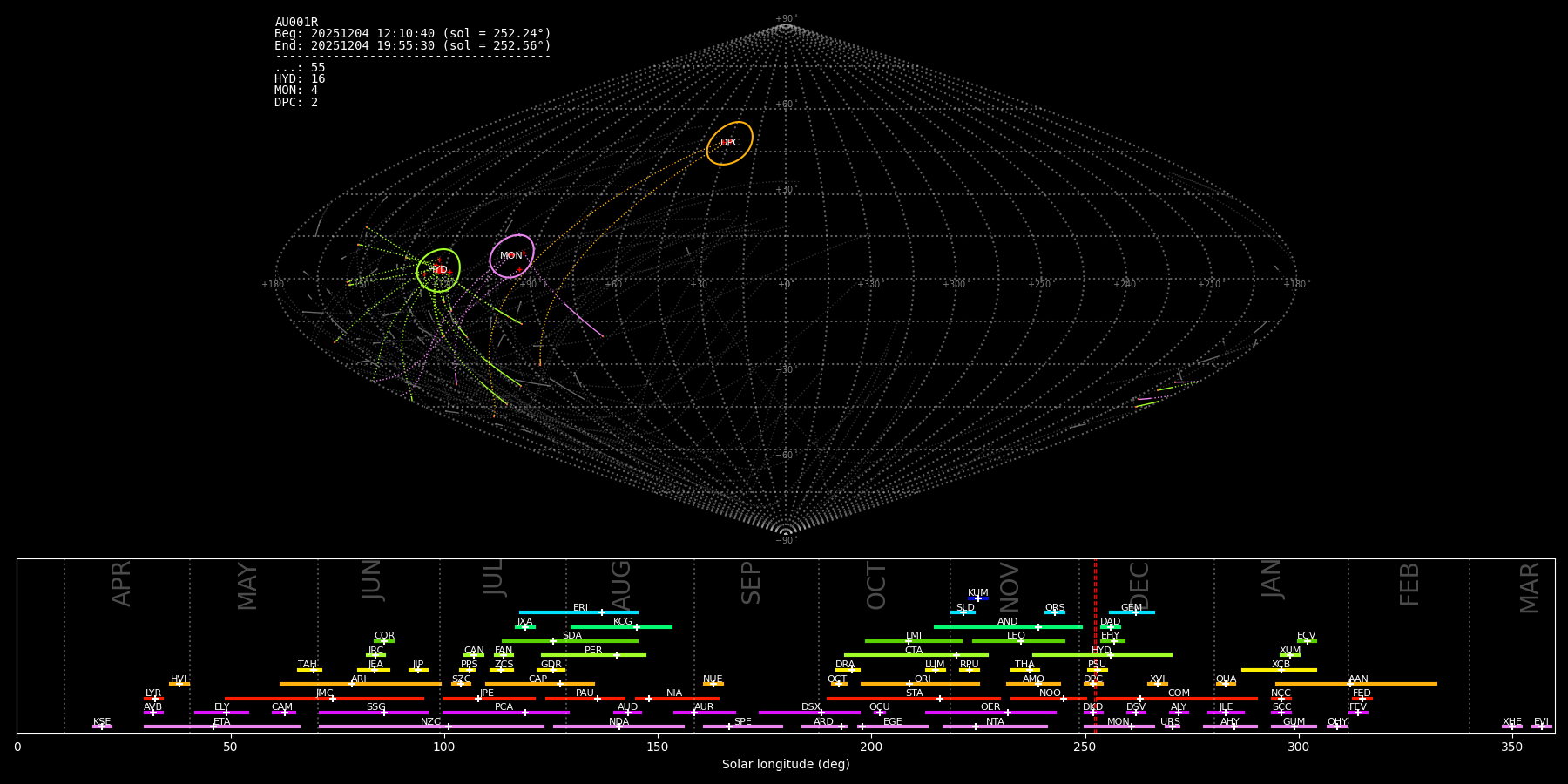The image size is (1568, 784).
Task: Click the +90 north pole label on map
Action: 785,19
